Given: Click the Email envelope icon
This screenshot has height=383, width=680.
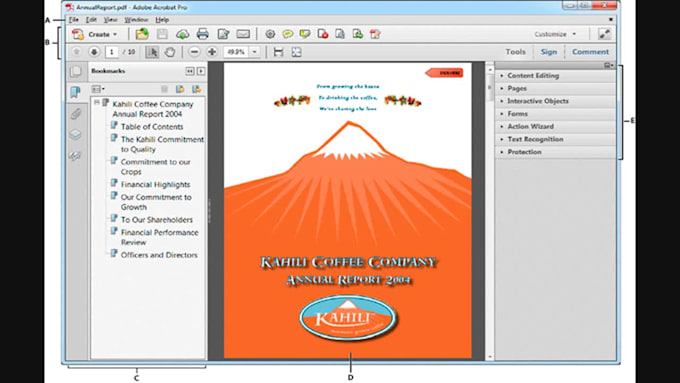Looking at the screenshot, I should [x=243, y=34].
